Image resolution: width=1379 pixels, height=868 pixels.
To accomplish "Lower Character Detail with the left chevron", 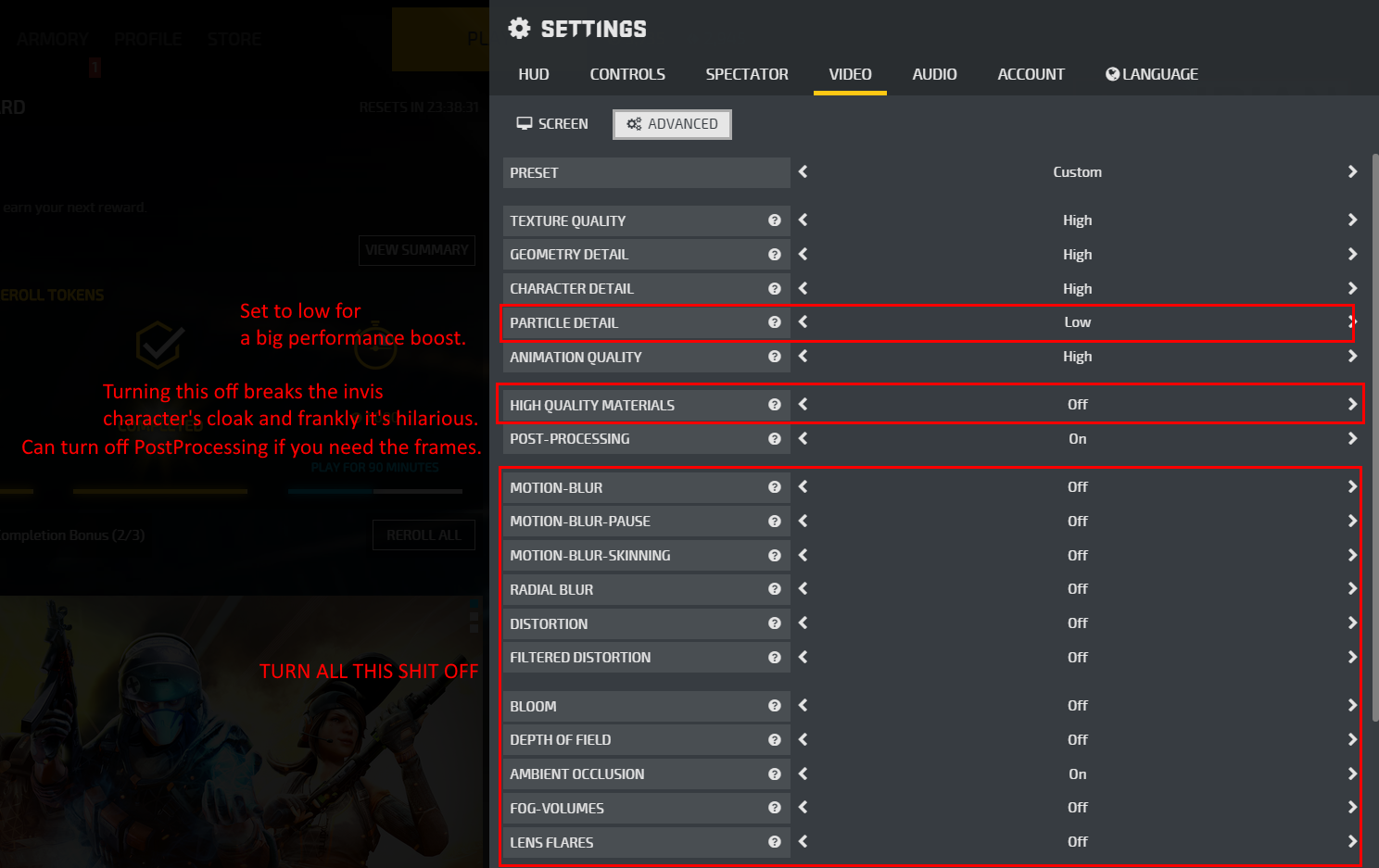I will [x=803, y=289].
